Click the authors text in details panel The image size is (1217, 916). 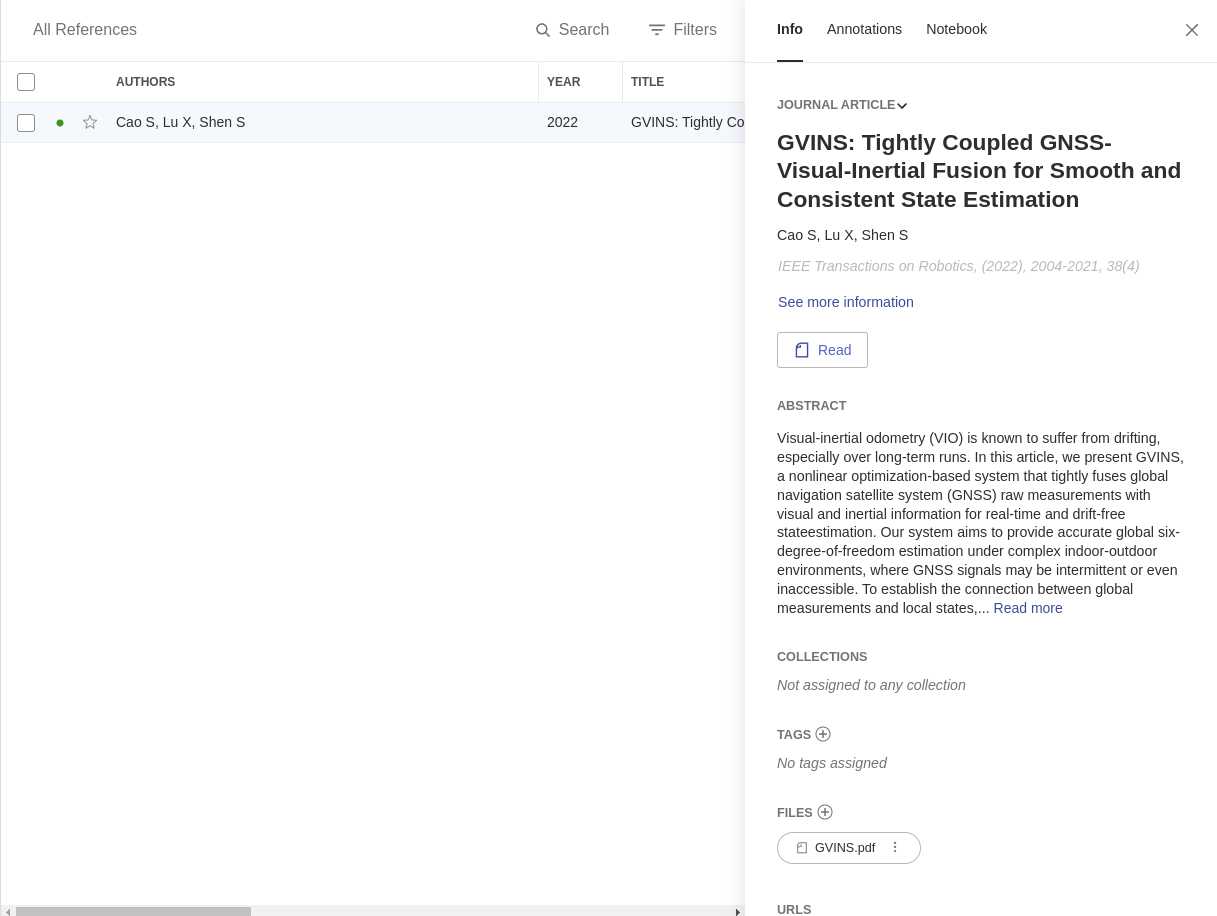tap(842, 235)
